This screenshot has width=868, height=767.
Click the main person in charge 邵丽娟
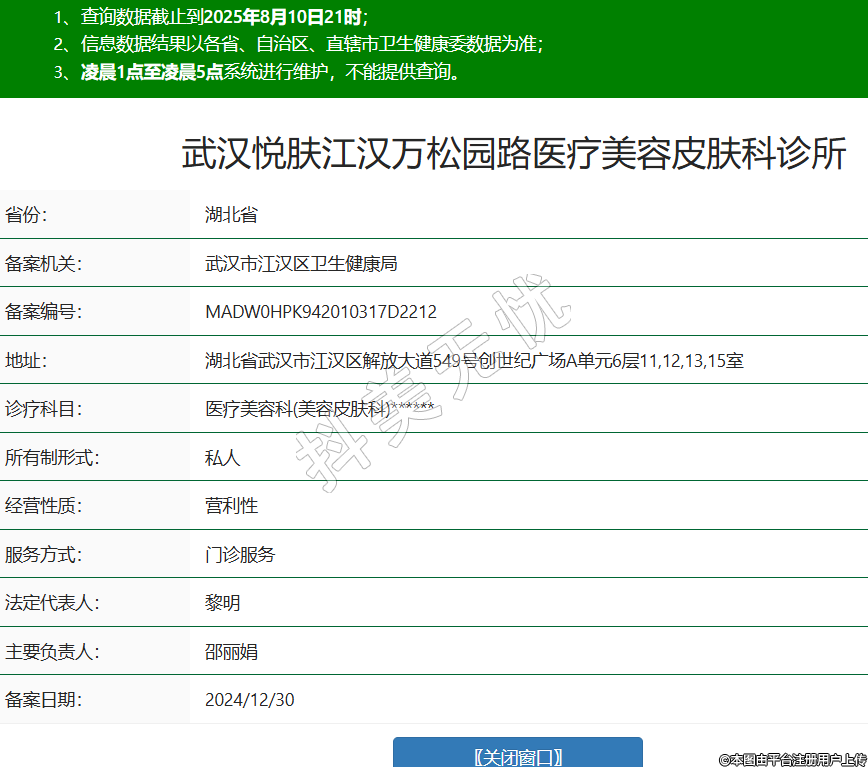coord(231,652)
